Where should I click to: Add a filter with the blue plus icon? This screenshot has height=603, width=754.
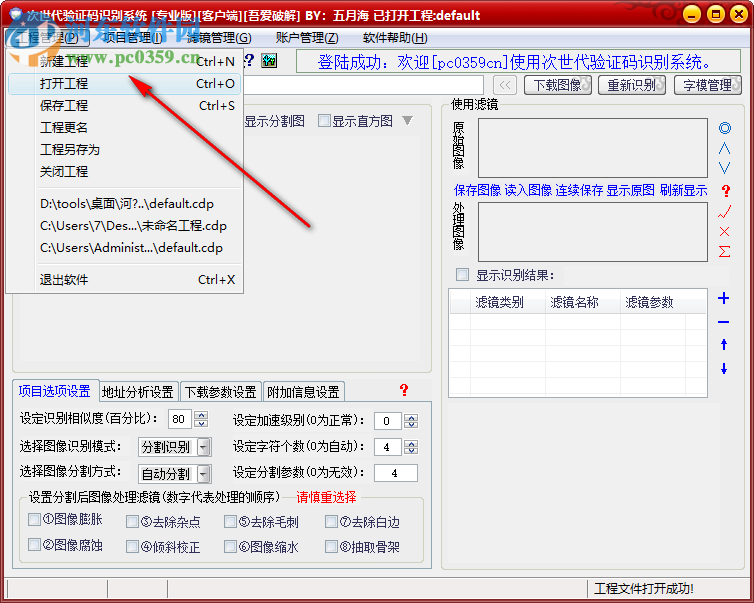pos(723,298)
